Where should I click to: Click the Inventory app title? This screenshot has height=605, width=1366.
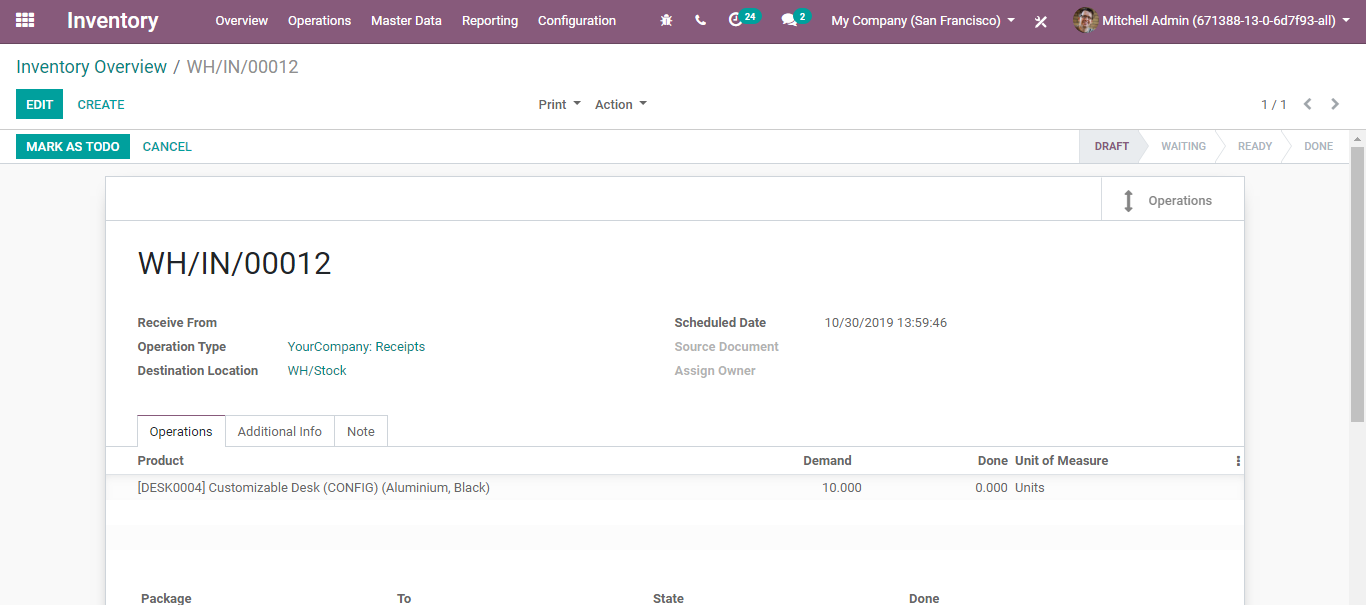[x=112, y=20]
